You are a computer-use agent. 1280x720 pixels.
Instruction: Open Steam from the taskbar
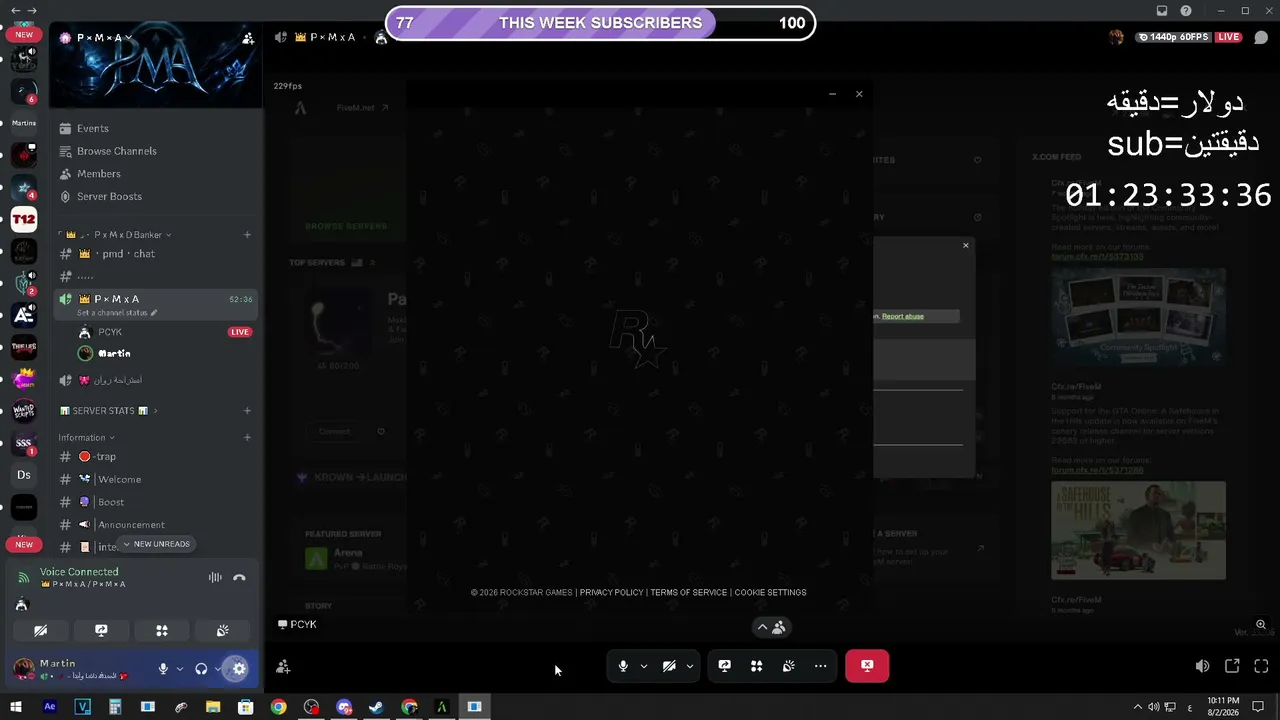[x=376, y=707]
